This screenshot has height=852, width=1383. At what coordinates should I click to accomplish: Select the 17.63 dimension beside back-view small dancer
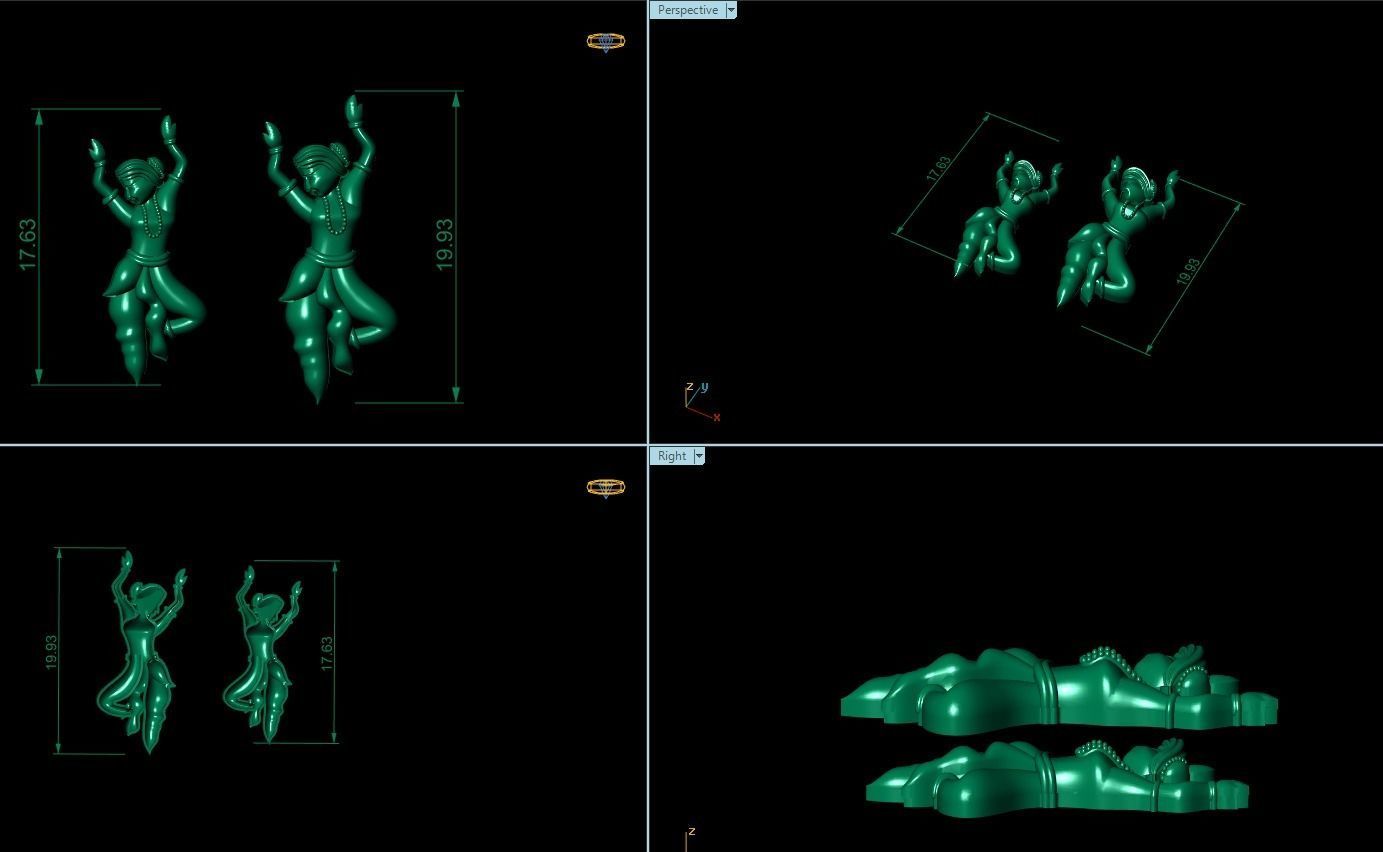point(326,653)
